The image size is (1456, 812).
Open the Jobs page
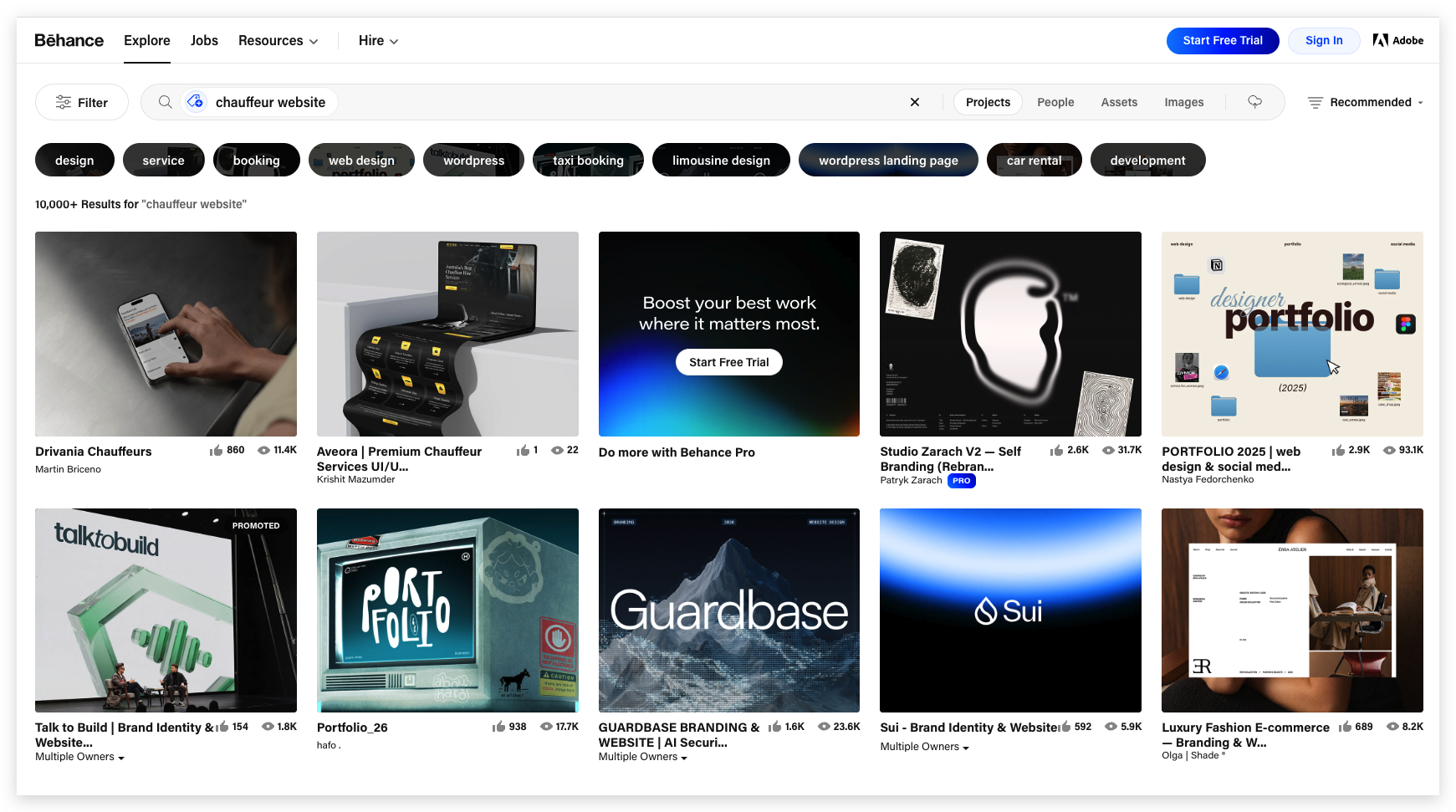pos(204,40)
